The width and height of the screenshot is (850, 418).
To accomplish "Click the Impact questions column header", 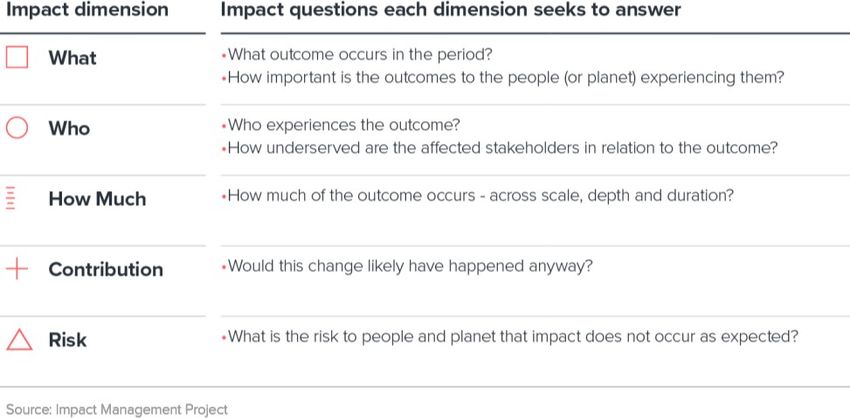I will coord(450,10).
